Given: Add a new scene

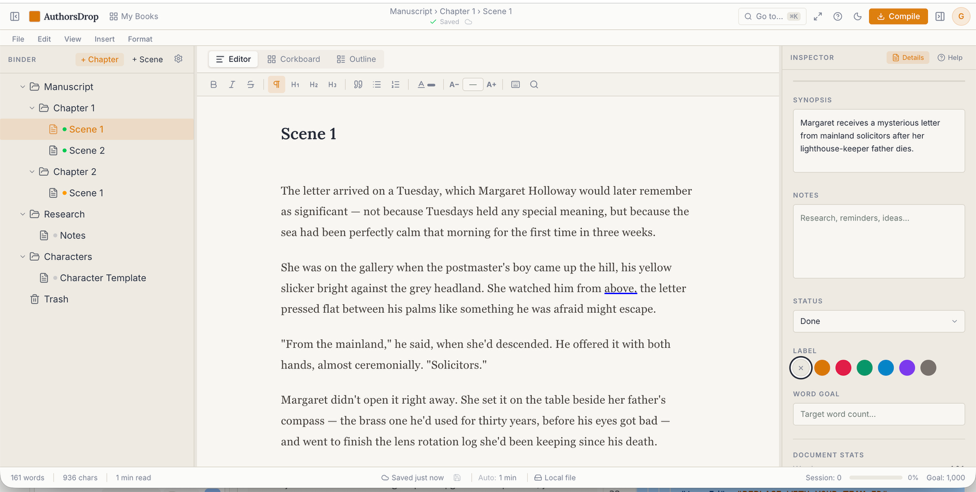Looking at the screenshot, I should pyautogui.click(x=148, y=59).
